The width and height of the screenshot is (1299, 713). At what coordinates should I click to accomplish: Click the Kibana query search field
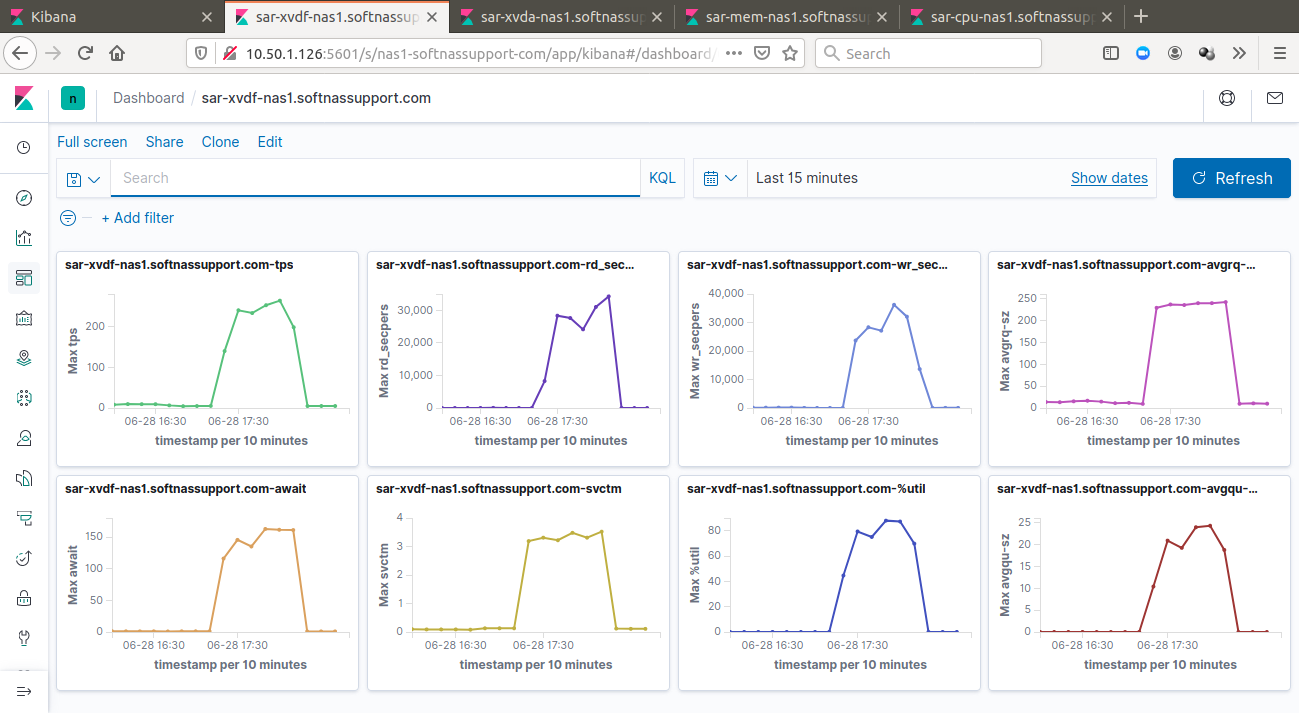click(375, 178)
